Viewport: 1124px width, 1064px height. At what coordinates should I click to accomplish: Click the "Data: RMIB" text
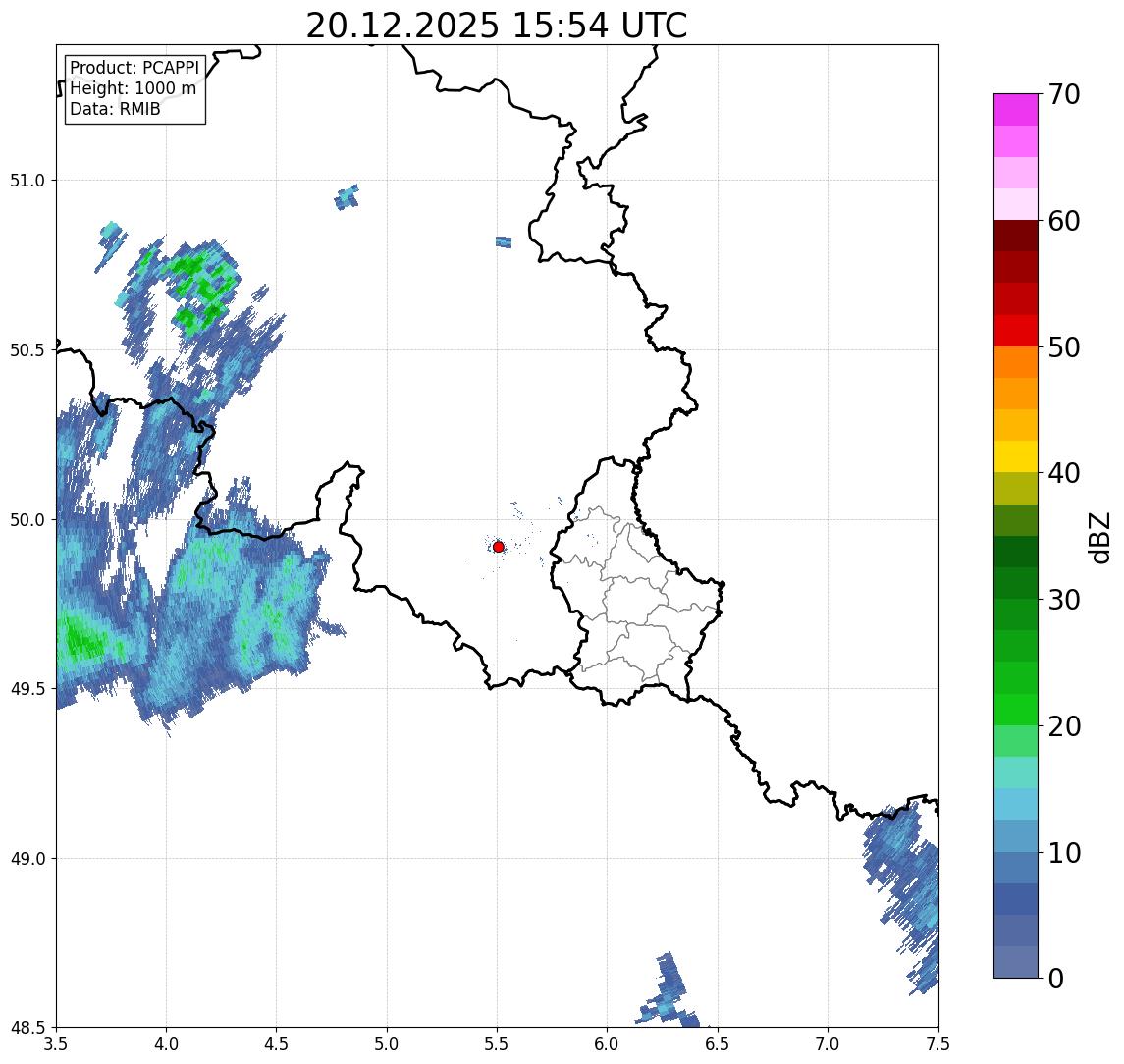pyautogui.click(x=115, y=109)
